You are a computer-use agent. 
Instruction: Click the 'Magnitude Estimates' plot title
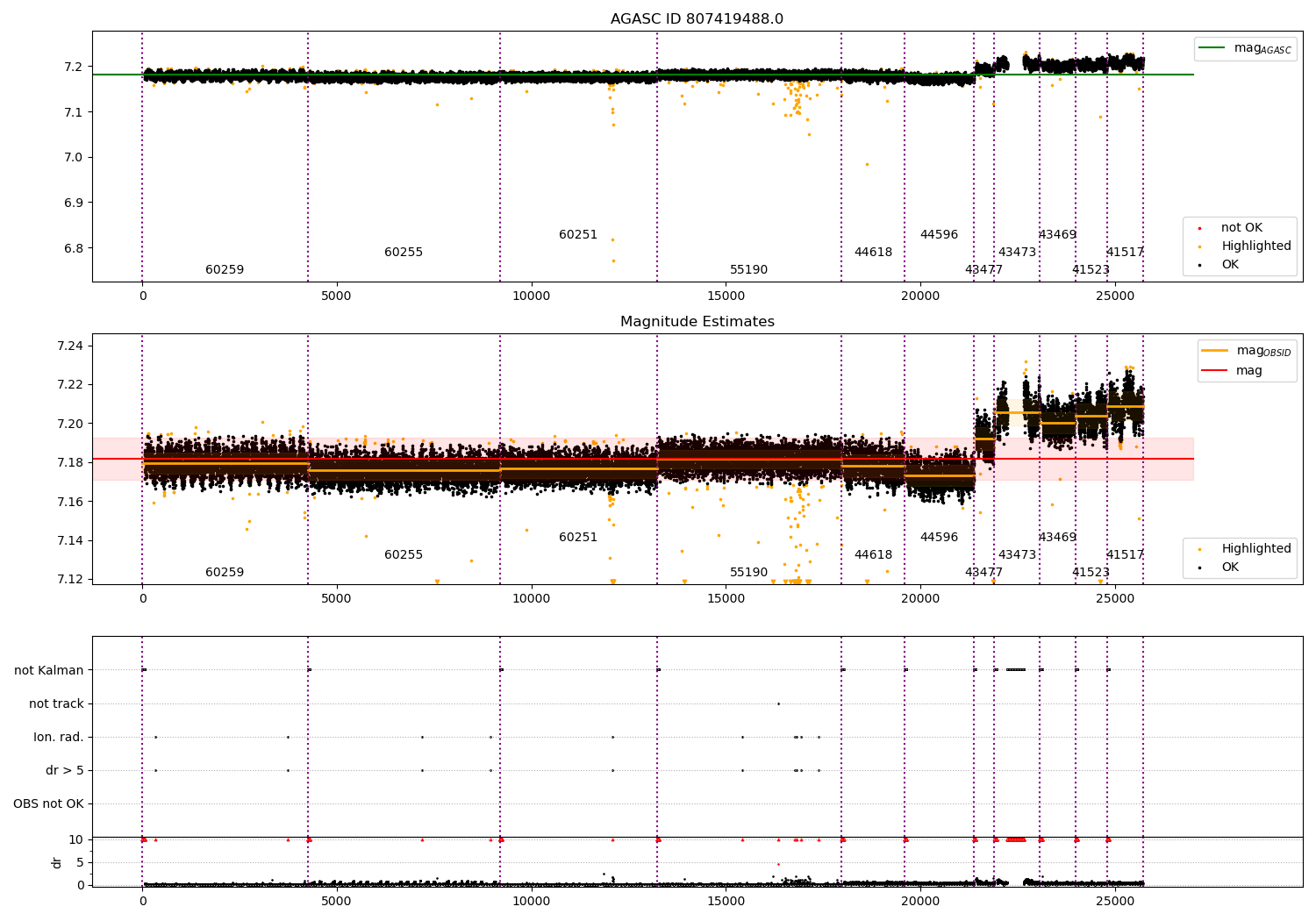click(697, 322)
